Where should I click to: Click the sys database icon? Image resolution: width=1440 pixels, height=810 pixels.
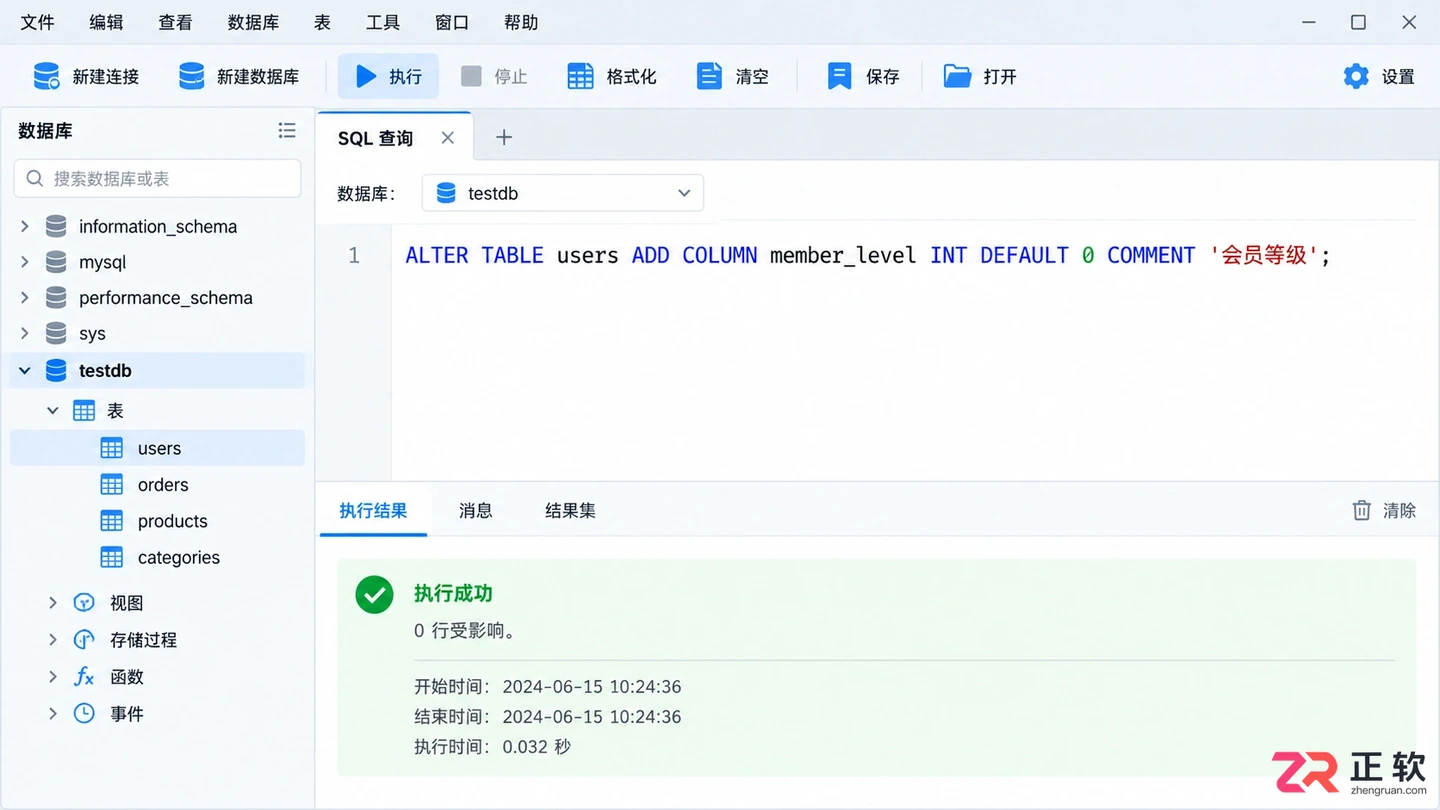click(57, 334)
